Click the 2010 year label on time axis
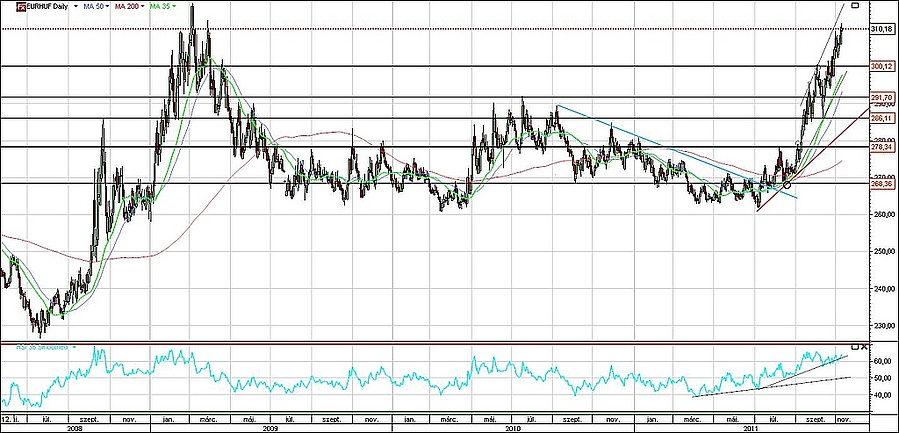This screenshot has height=433, width=899. pyautogui.click(x=513, y=426)
